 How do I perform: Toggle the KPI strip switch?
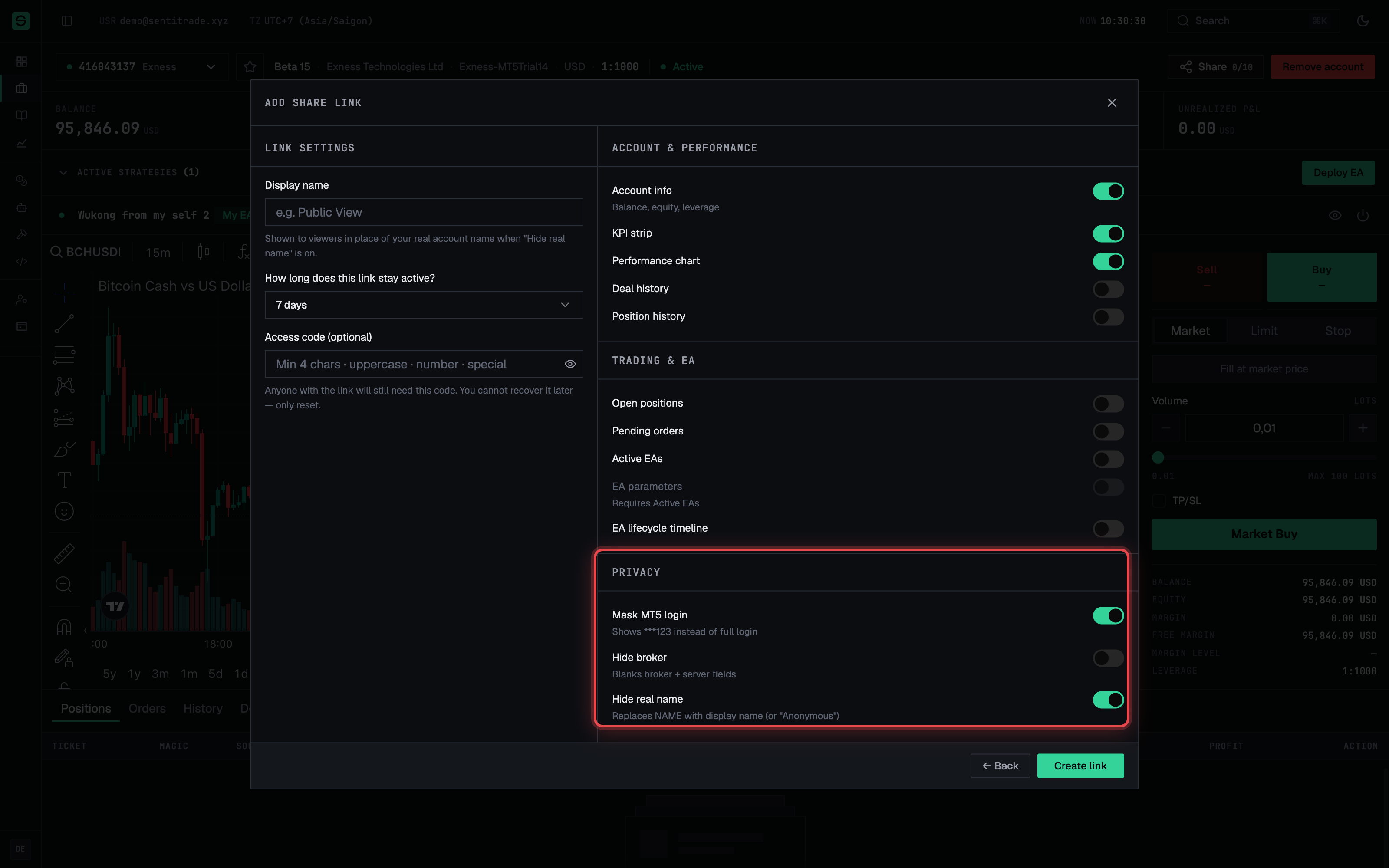coord(1108,233)
